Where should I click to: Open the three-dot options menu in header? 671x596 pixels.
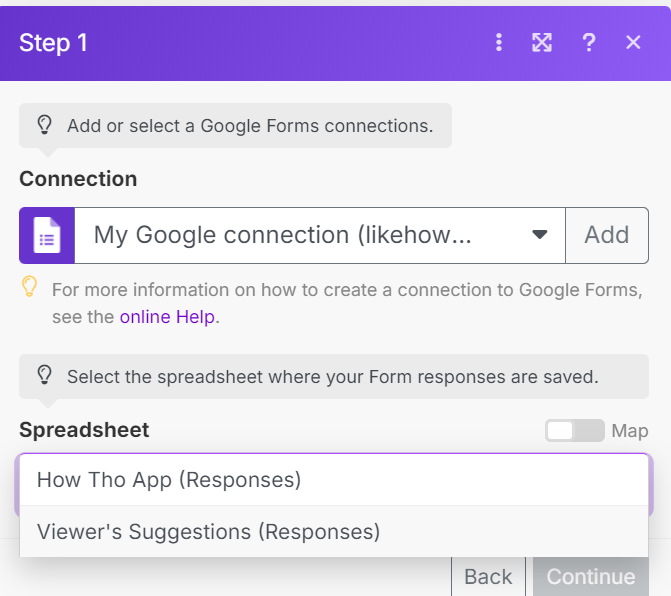pos(499,42)
